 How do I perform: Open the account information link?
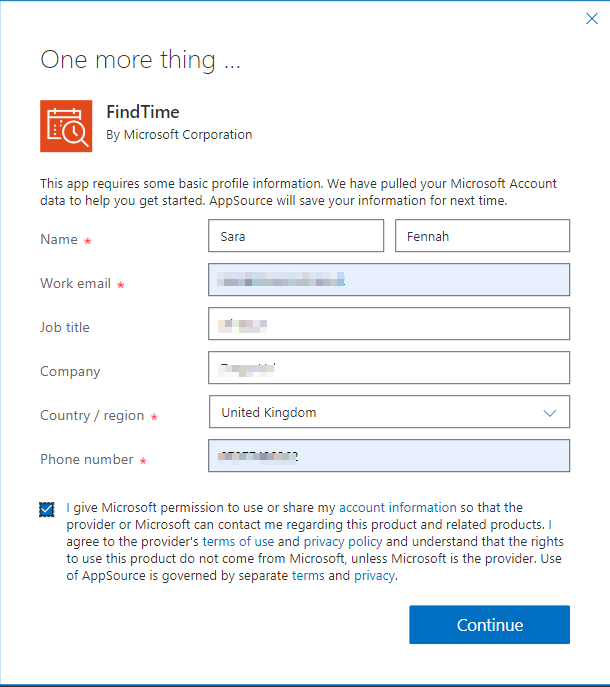point(397,508)
